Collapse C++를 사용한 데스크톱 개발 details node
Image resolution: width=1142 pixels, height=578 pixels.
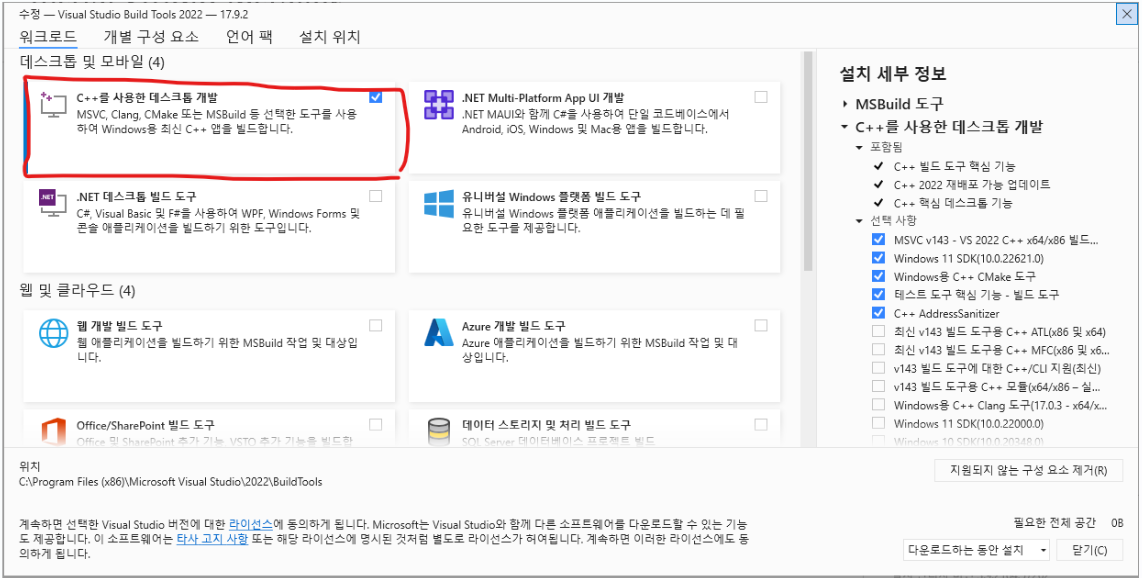tap(845, 127)
